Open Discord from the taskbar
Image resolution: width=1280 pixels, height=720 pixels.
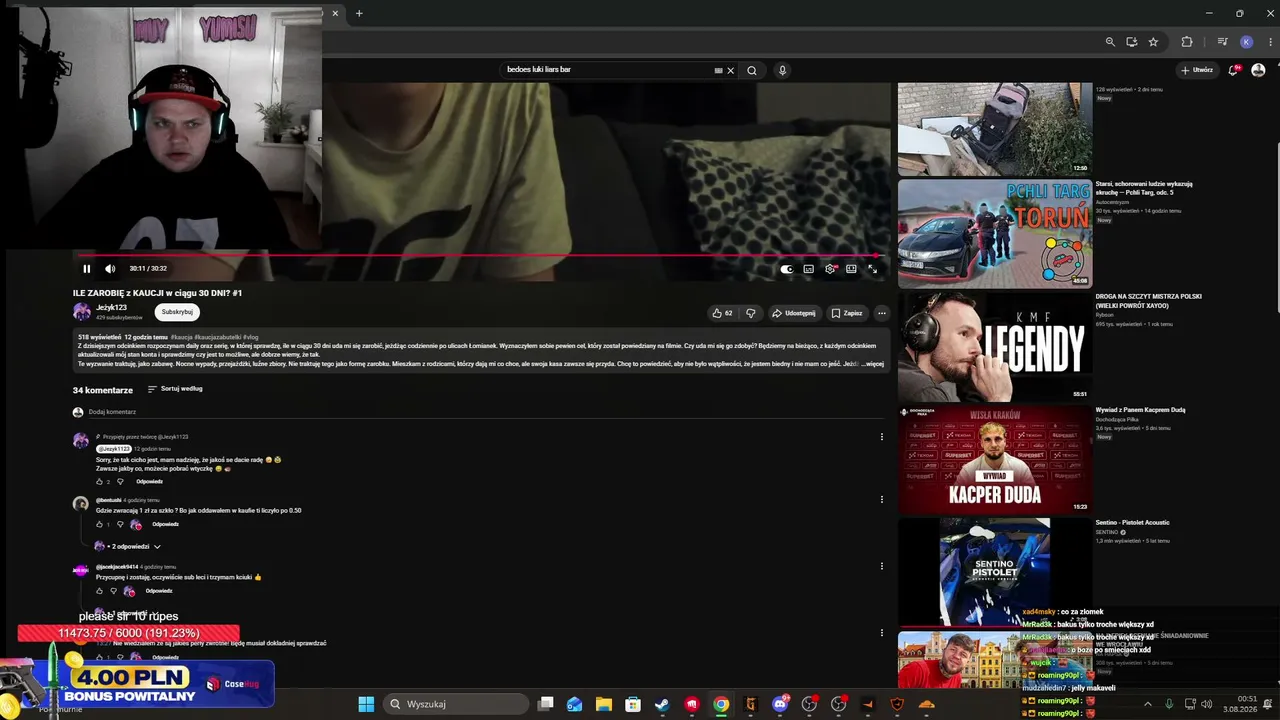tap(780, 704)
